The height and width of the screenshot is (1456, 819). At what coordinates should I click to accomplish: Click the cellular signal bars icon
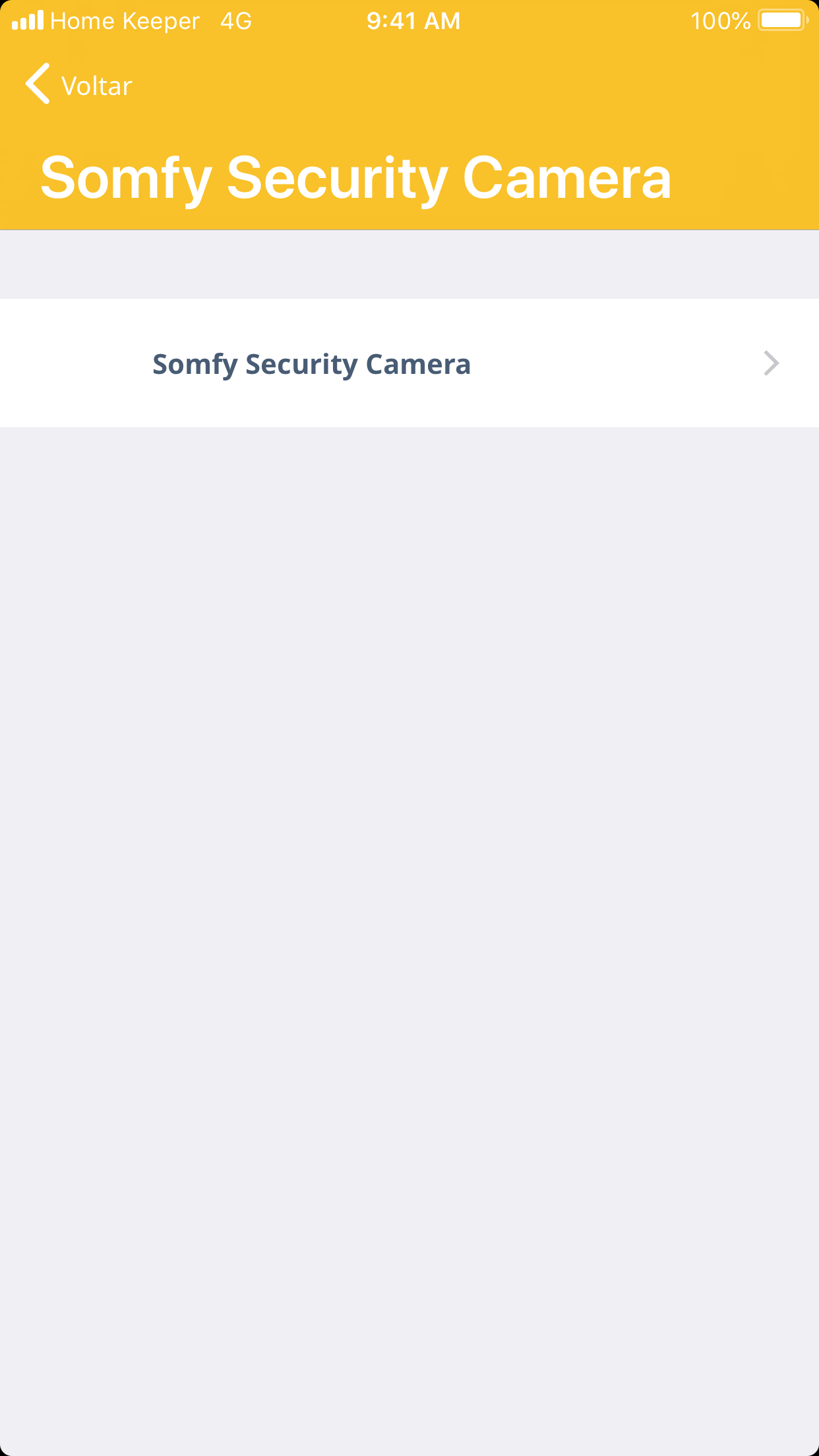[x=28, y=20]
